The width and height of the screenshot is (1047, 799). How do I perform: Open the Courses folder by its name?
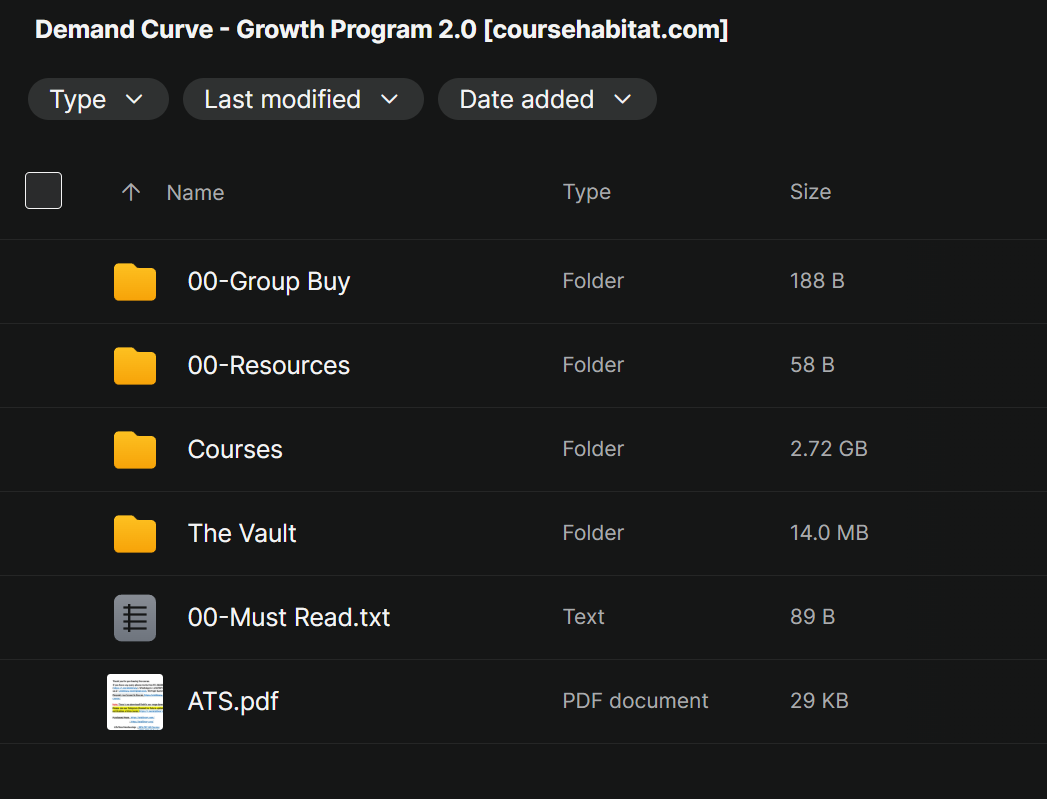[x=235, y=450]
